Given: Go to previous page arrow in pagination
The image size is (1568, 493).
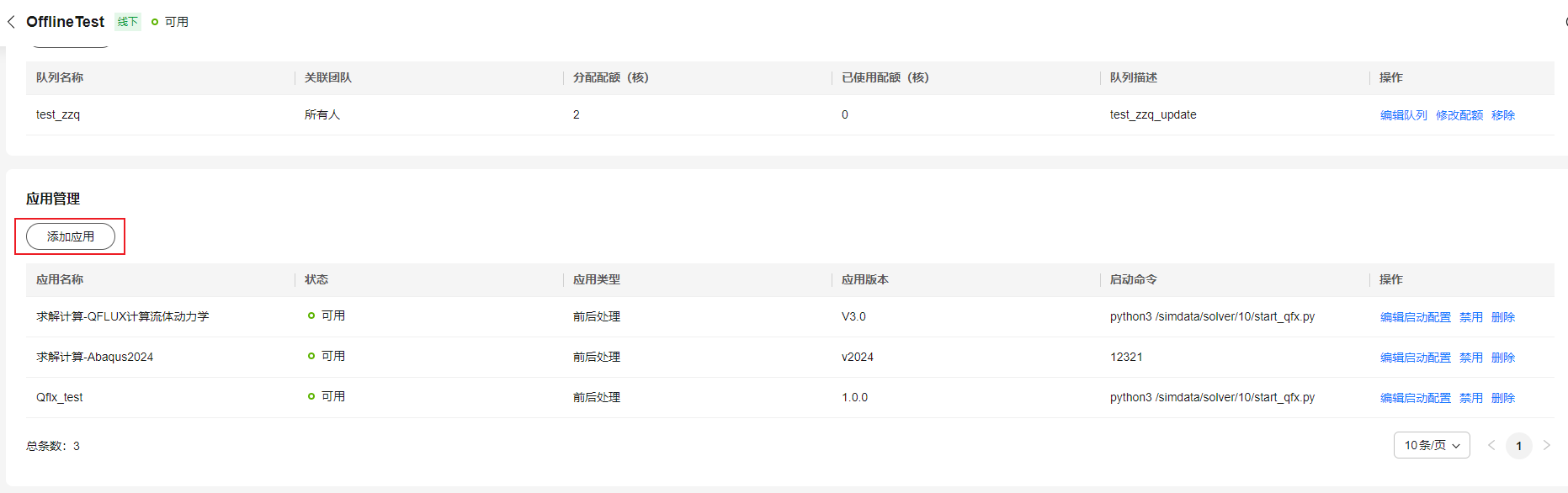Looking at the screenshot, I should [1491, 445].
